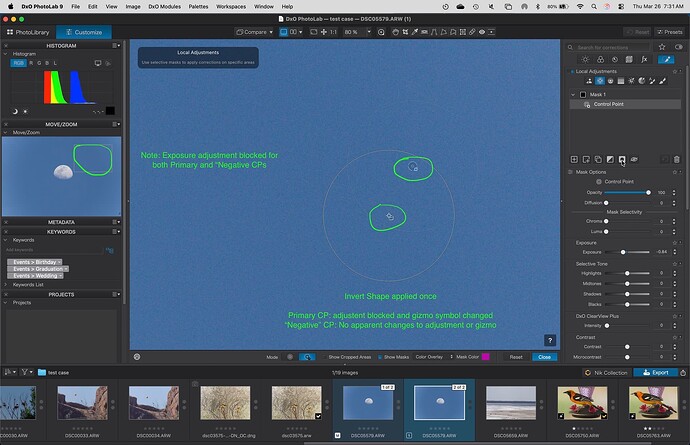This screenshot has height=445, width=690.
Task: Click the Horizon leveling tool icon
Action: pos(424,32)
